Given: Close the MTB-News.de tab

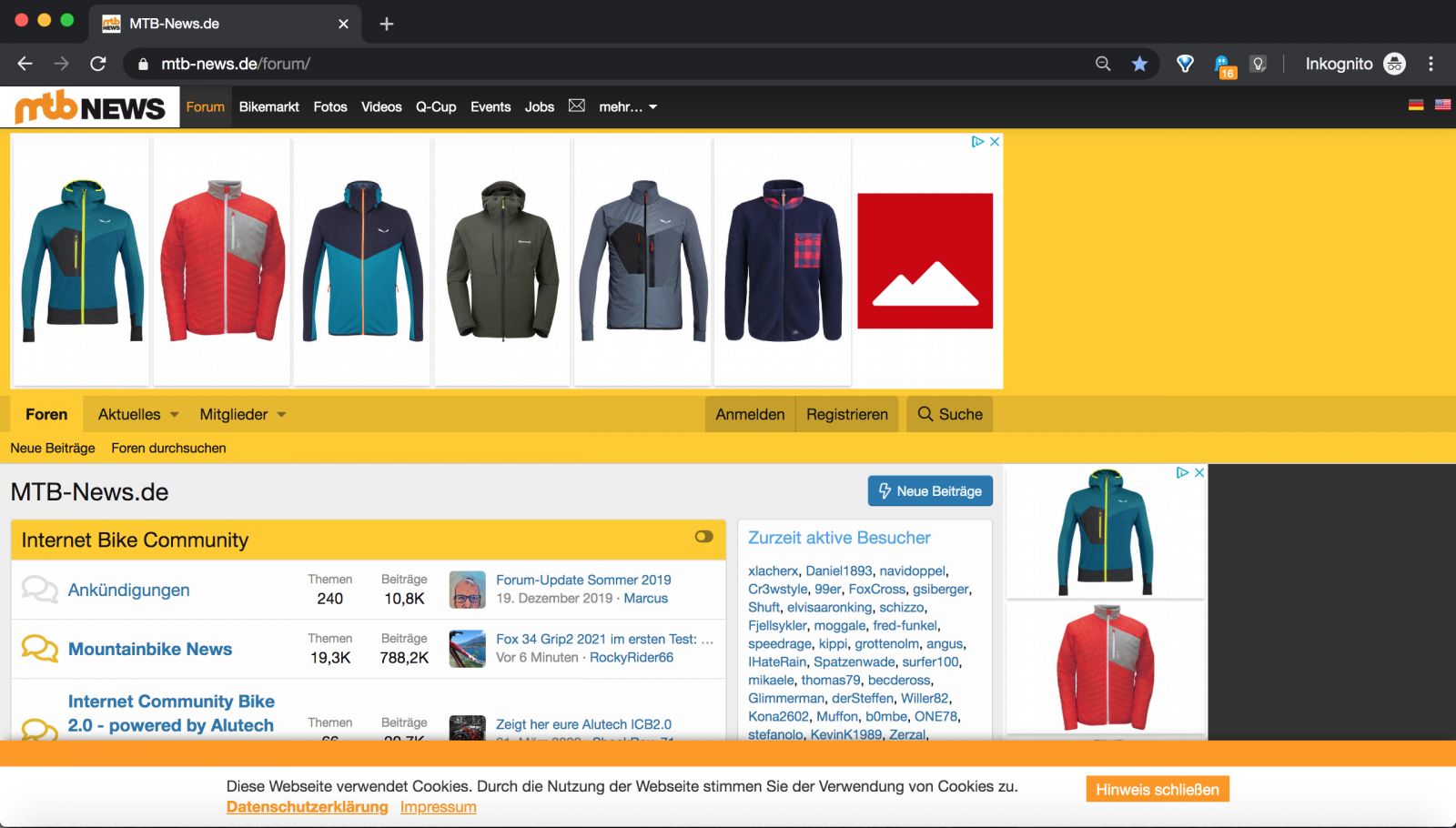Looking at the screenshot, I should (343, 24).
